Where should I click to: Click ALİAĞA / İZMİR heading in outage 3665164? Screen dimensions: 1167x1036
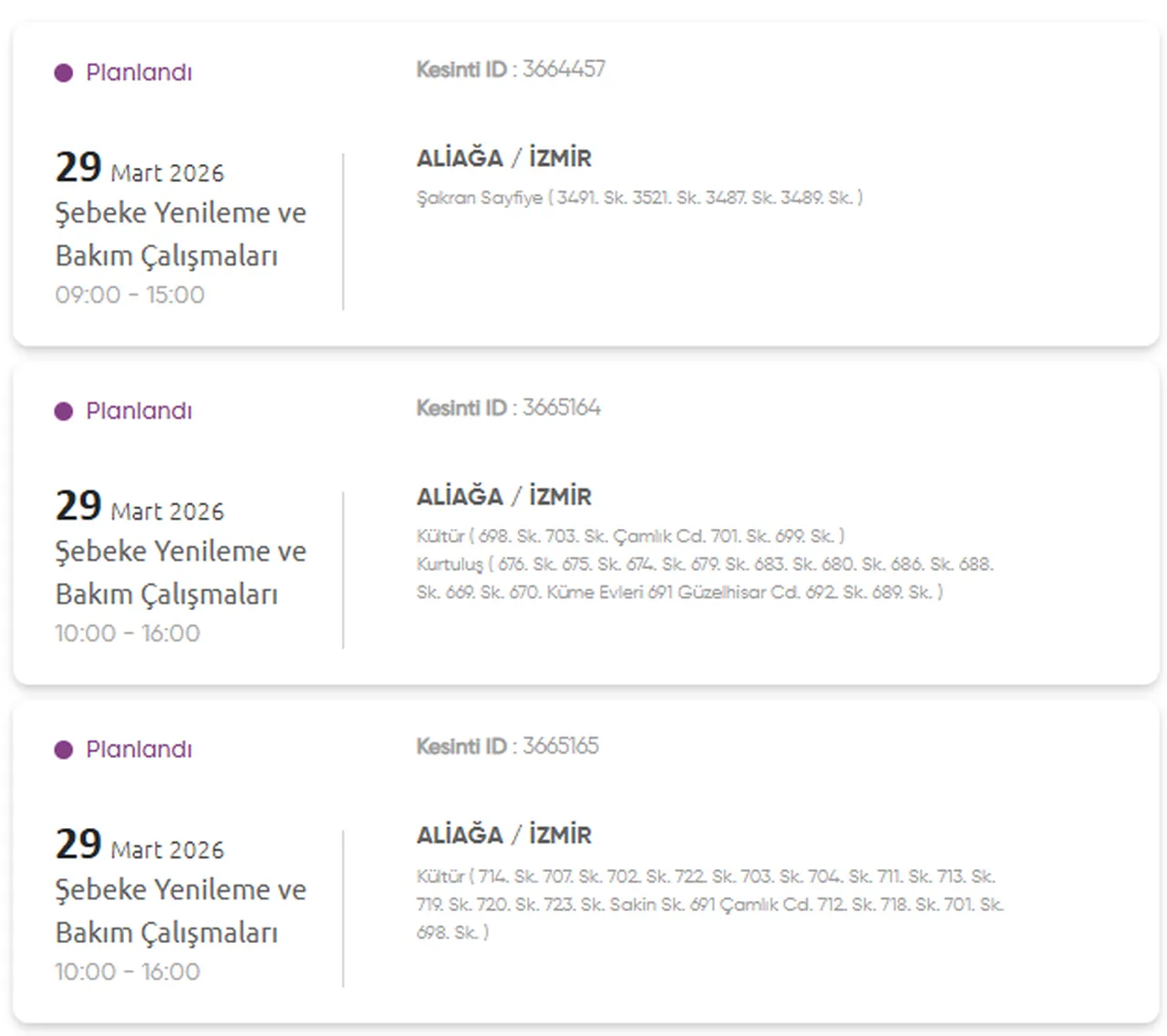pos(503,497)
